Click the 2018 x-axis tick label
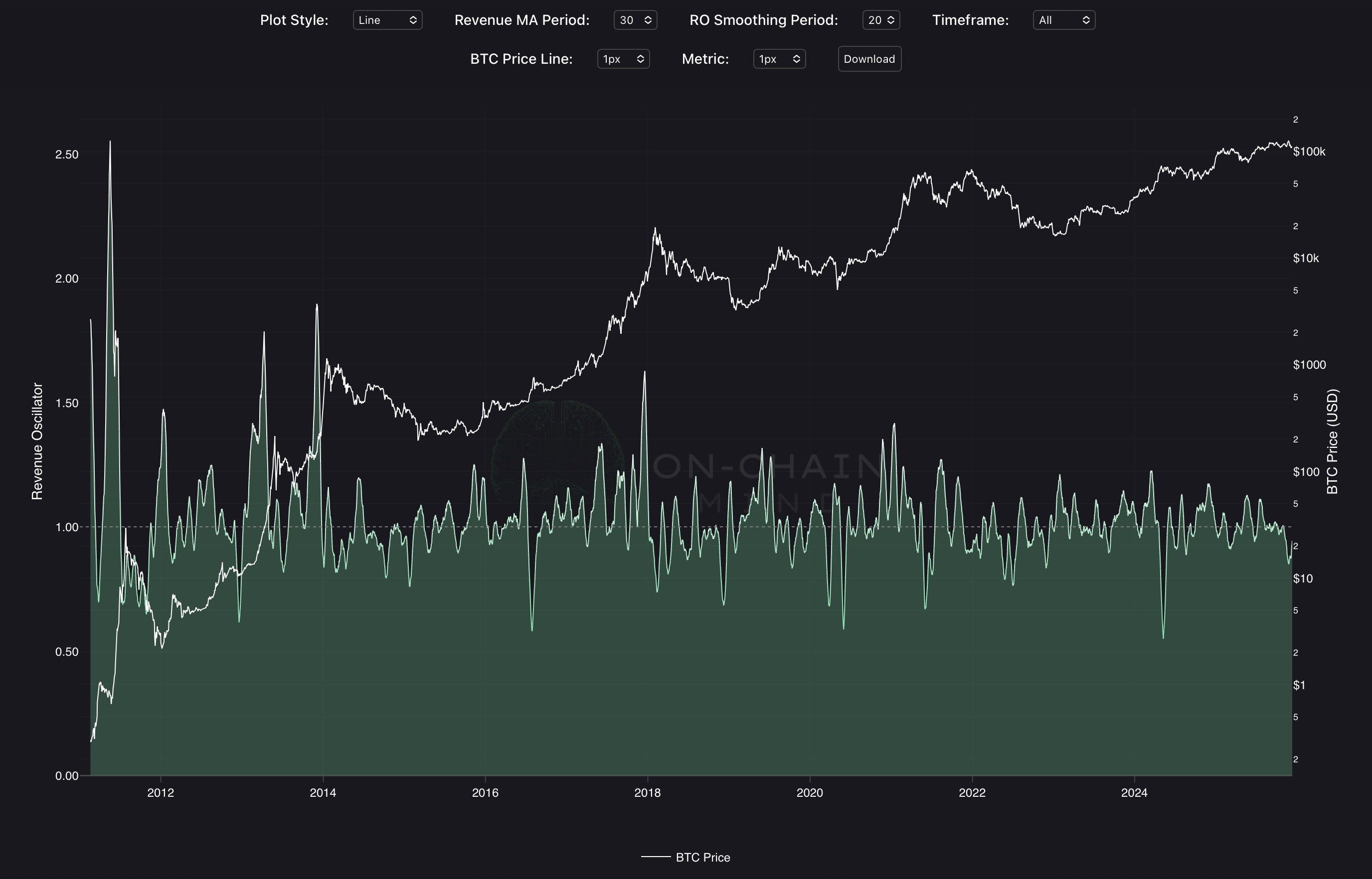 point(647,792)
